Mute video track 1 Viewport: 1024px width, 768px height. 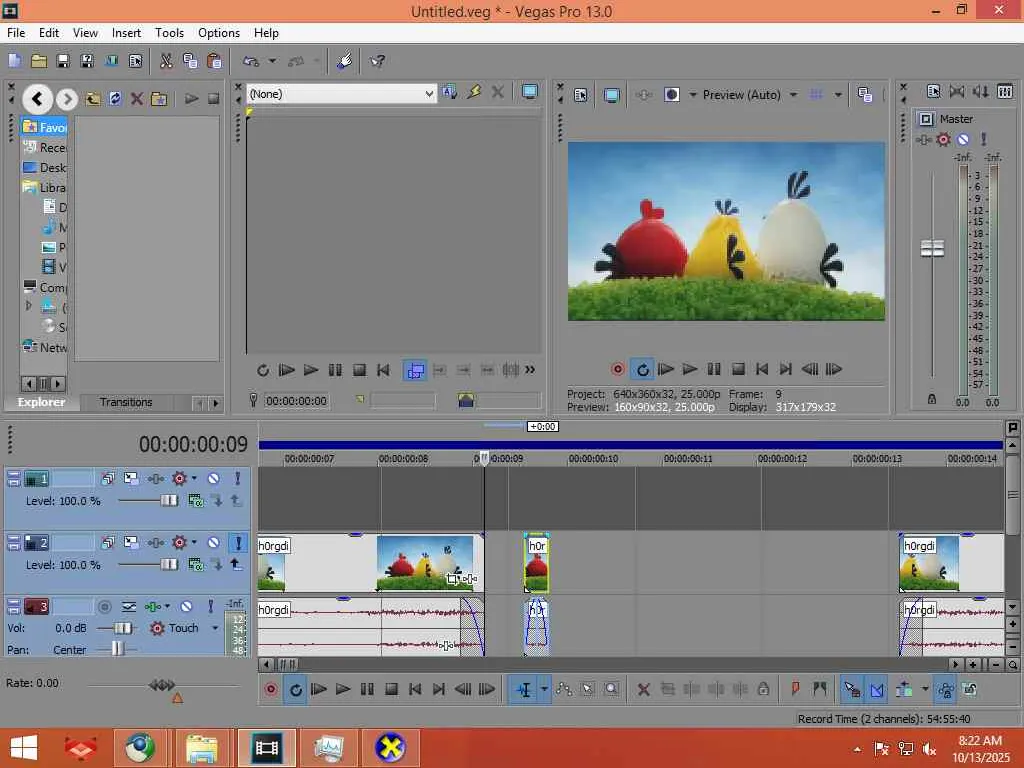click(213, 479)
